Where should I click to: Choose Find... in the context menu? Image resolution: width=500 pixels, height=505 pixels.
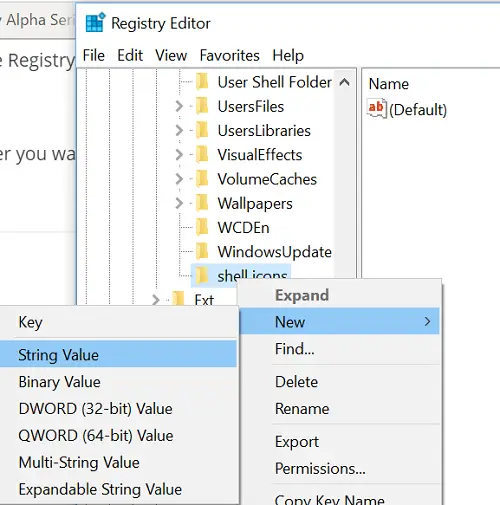click(340, 349)
